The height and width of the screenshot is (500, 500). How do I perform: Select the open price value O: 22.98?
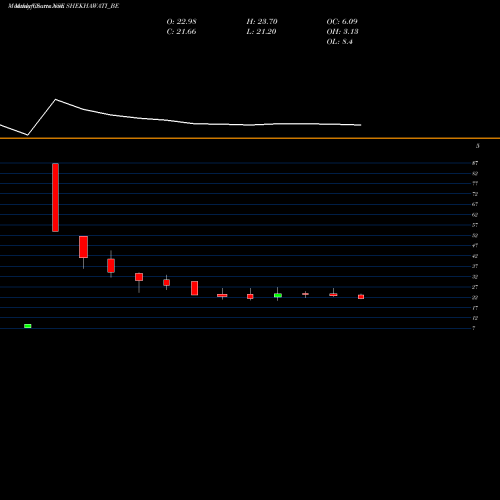click(182, 21)
